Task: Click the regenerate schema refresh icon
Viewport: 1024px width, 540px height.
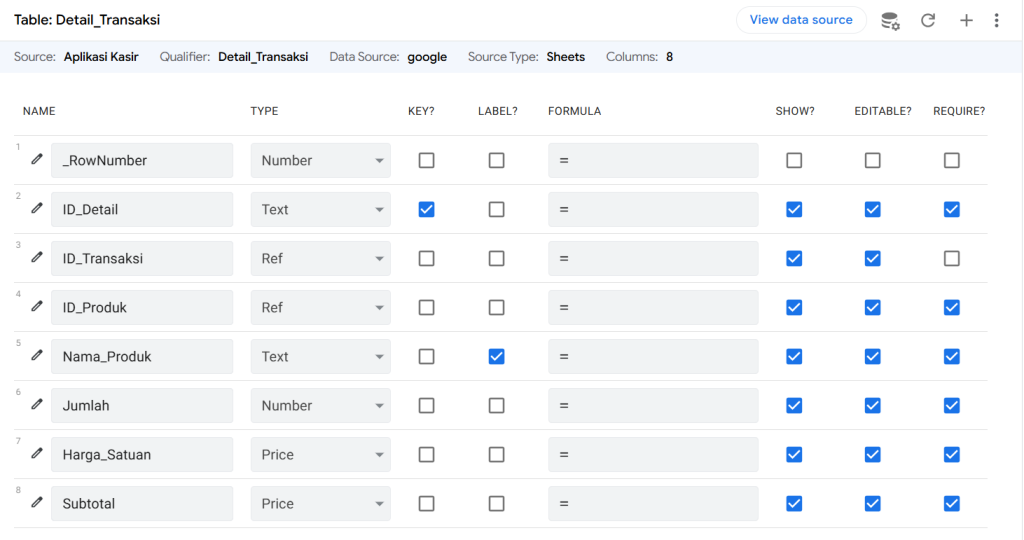Action: point(928,20)
